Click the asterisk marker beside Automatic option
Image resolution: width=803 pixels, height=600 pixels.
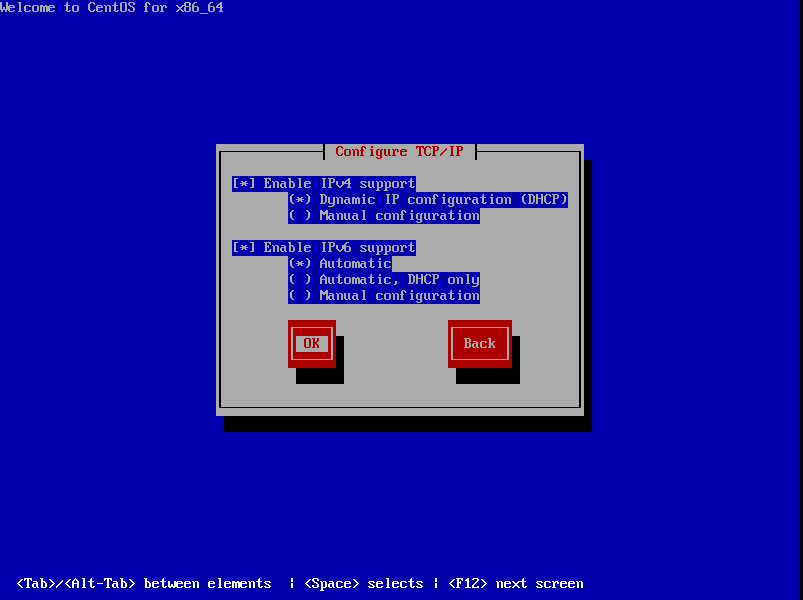[x=300, y=264]
